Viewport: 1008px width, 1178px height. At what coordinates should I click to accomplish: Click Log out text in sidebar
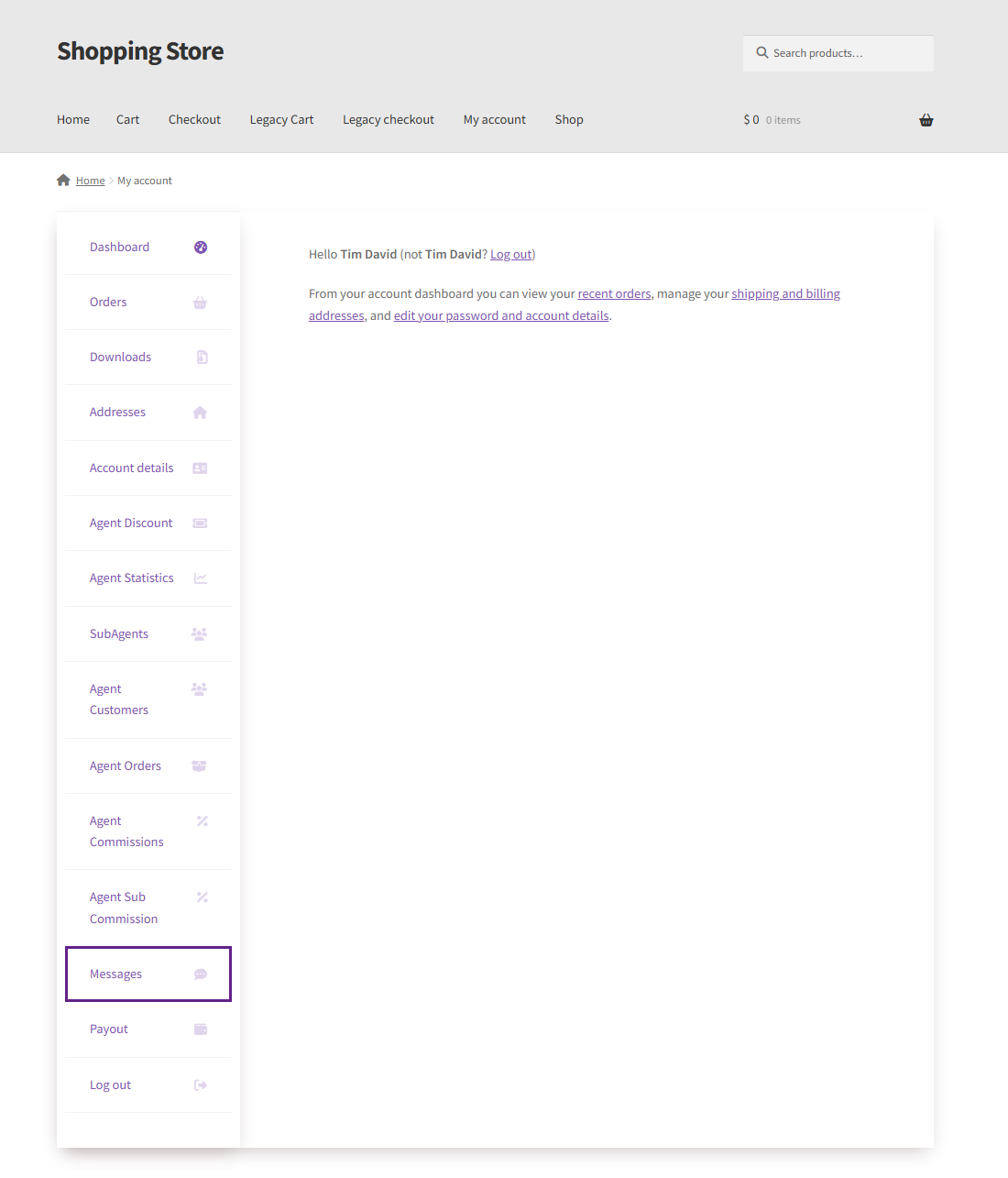tap(110, 1085)
